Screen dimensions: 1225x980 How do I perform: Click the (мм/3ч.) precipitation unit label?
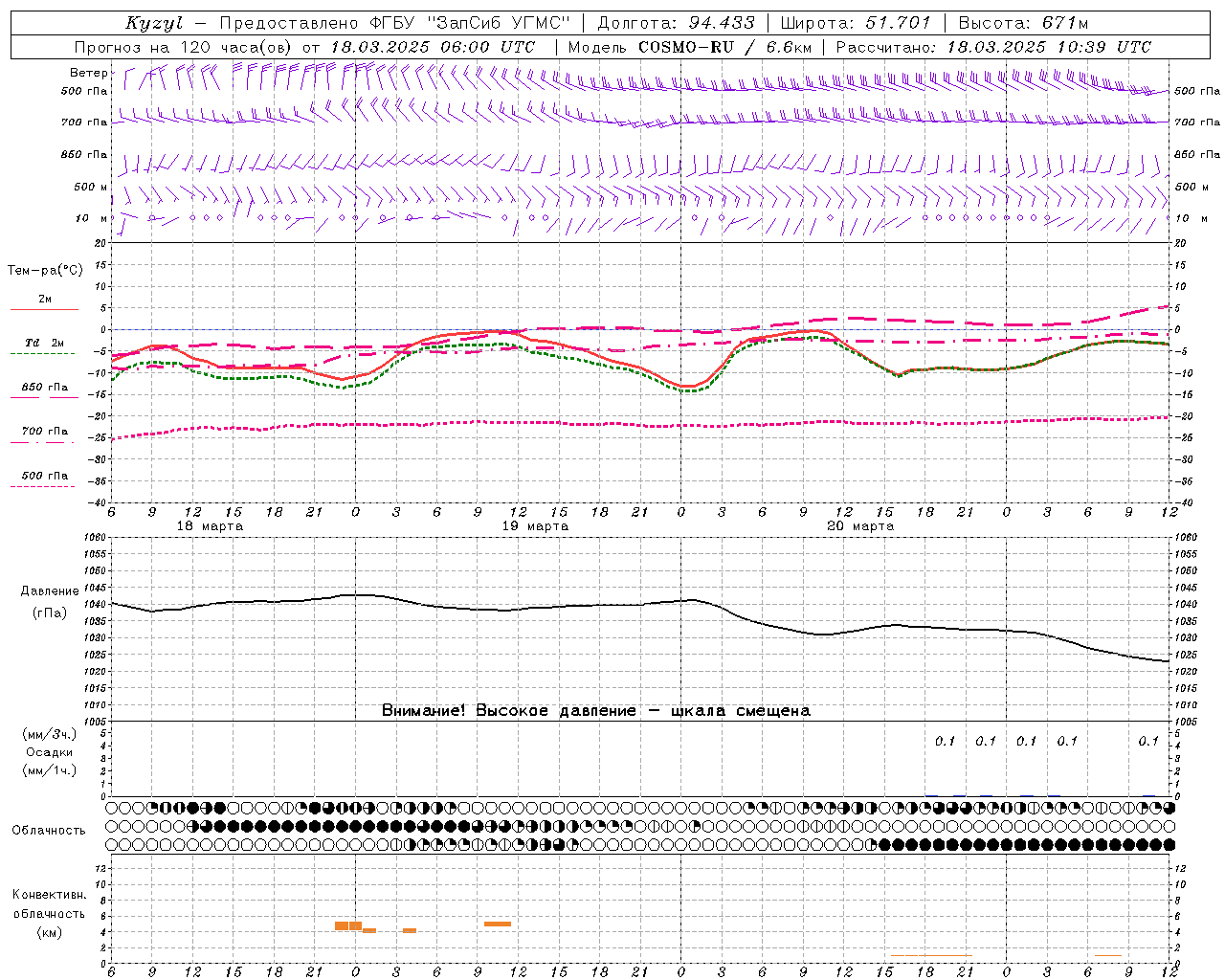click(x=50, y=734)
